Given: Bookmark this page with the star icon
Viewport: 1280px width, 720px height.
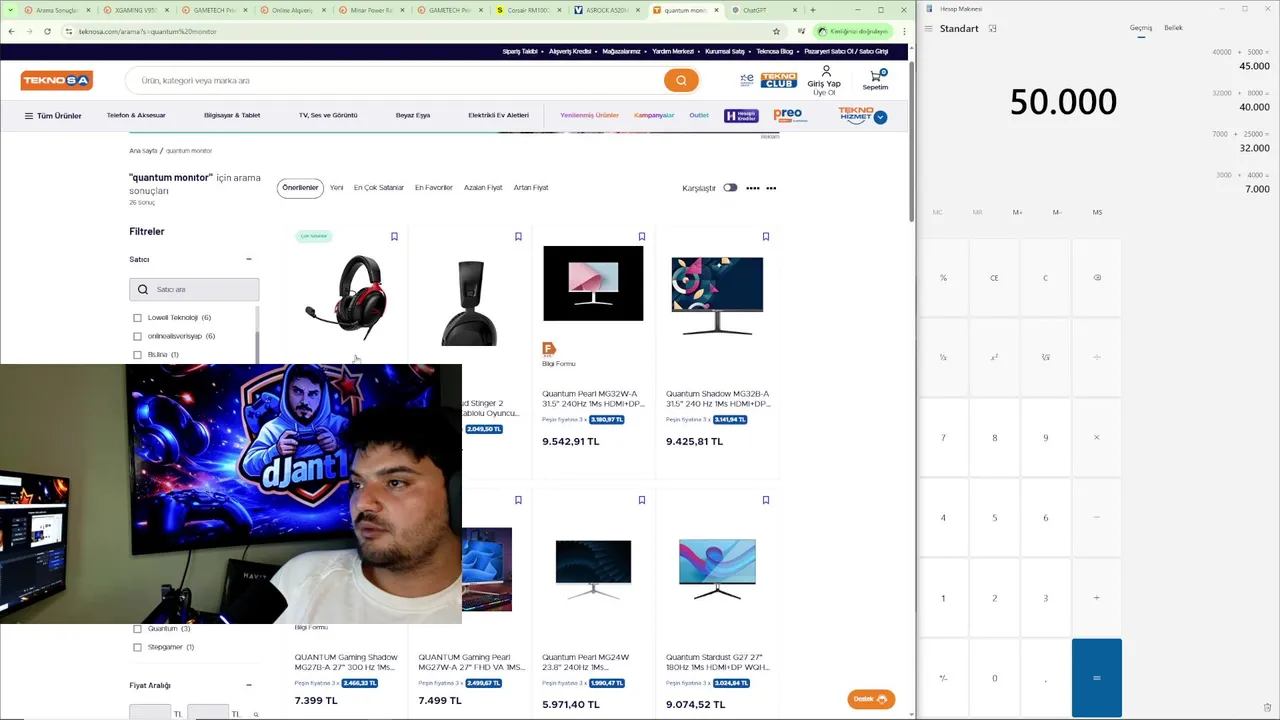Looking at the screenshot, I should [776, 31].
